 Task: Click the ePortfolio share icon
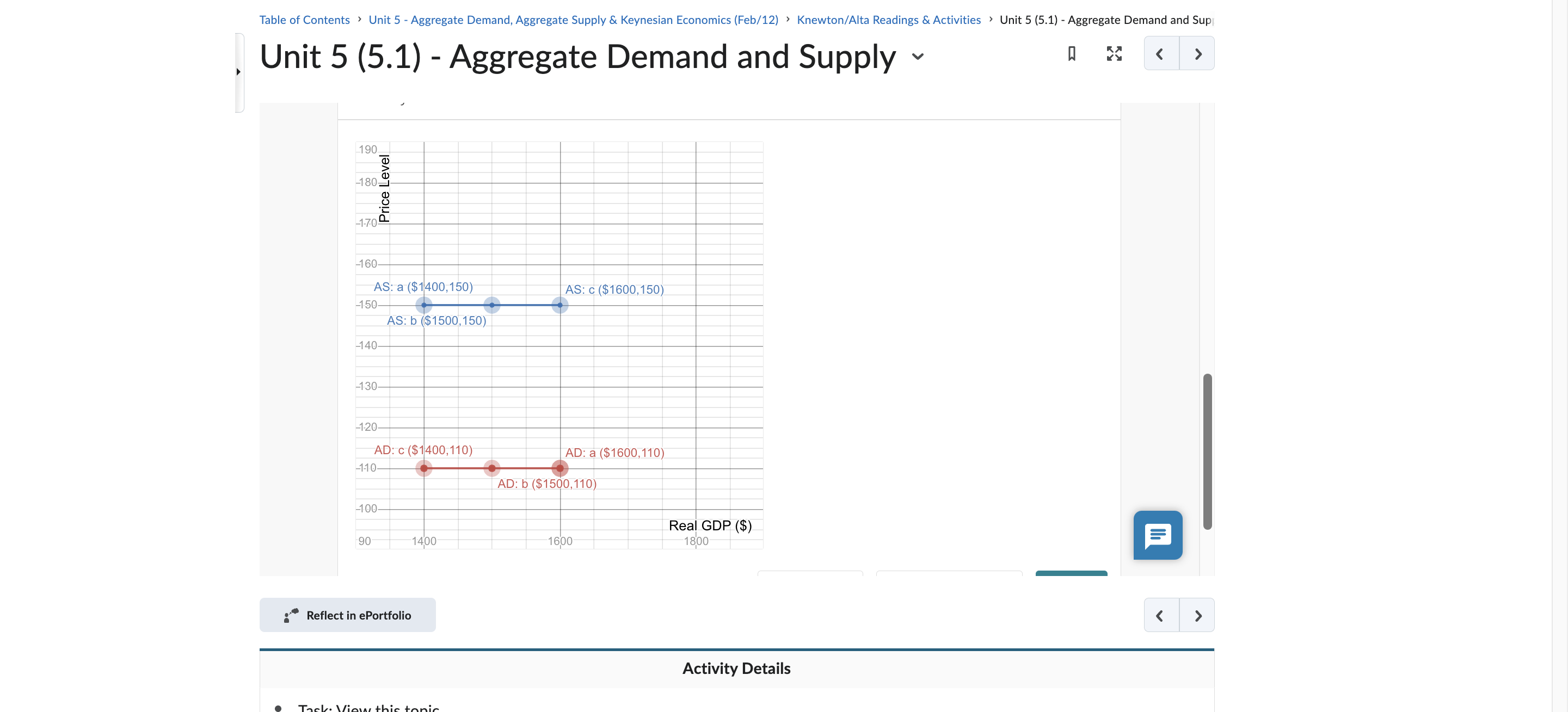pyautogui.click(x=290, y=615)
